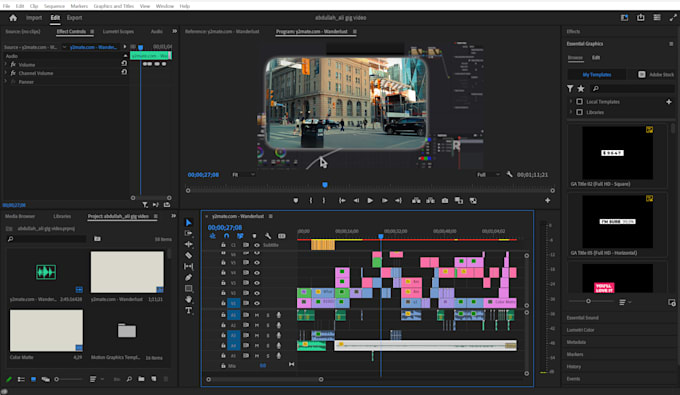680x395 pixels.
Task: Select the Slip tool
Action: pyautogui.click(x=189, y=266)
